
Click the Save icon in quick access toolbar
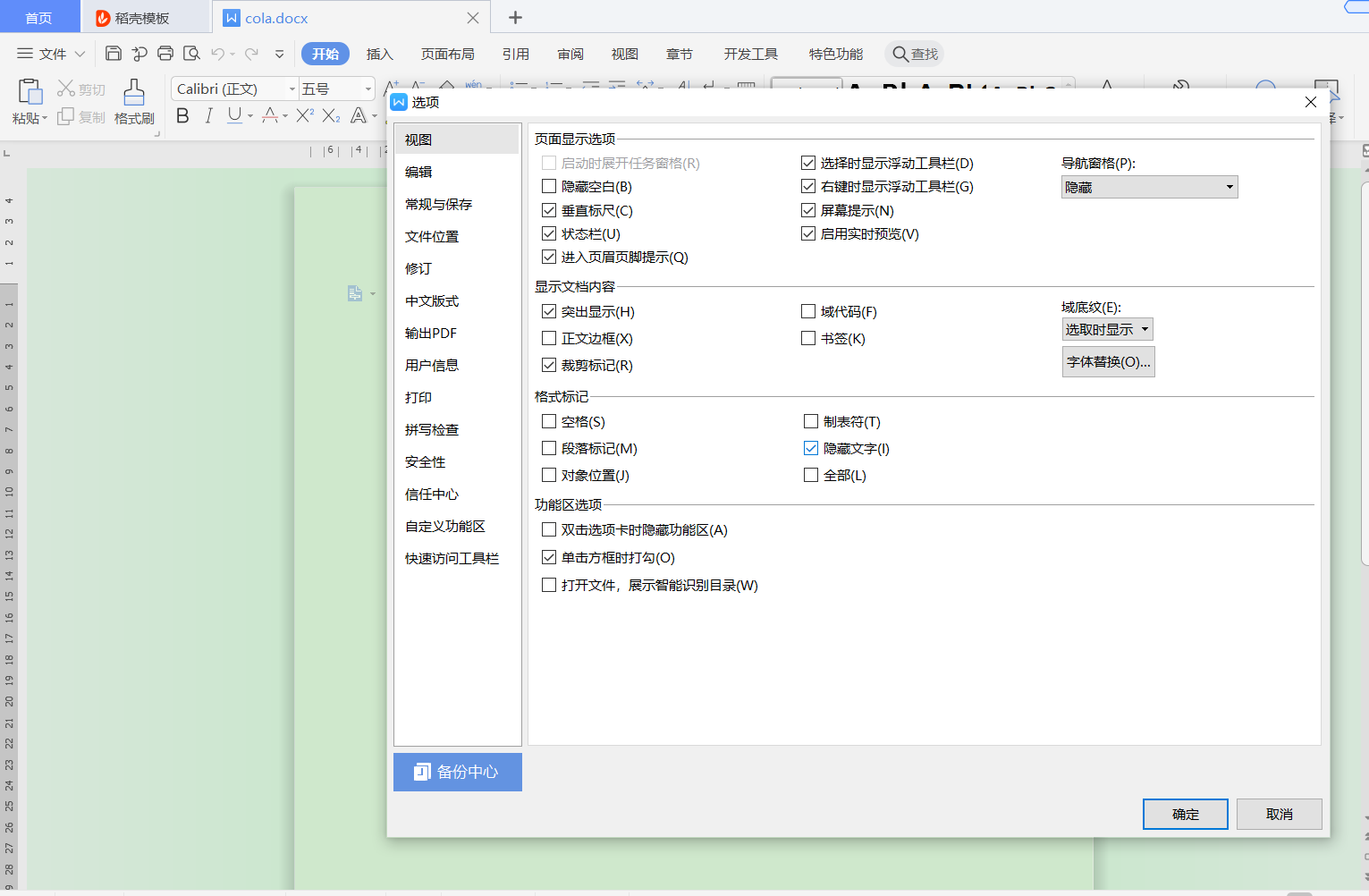pos(114,54)
